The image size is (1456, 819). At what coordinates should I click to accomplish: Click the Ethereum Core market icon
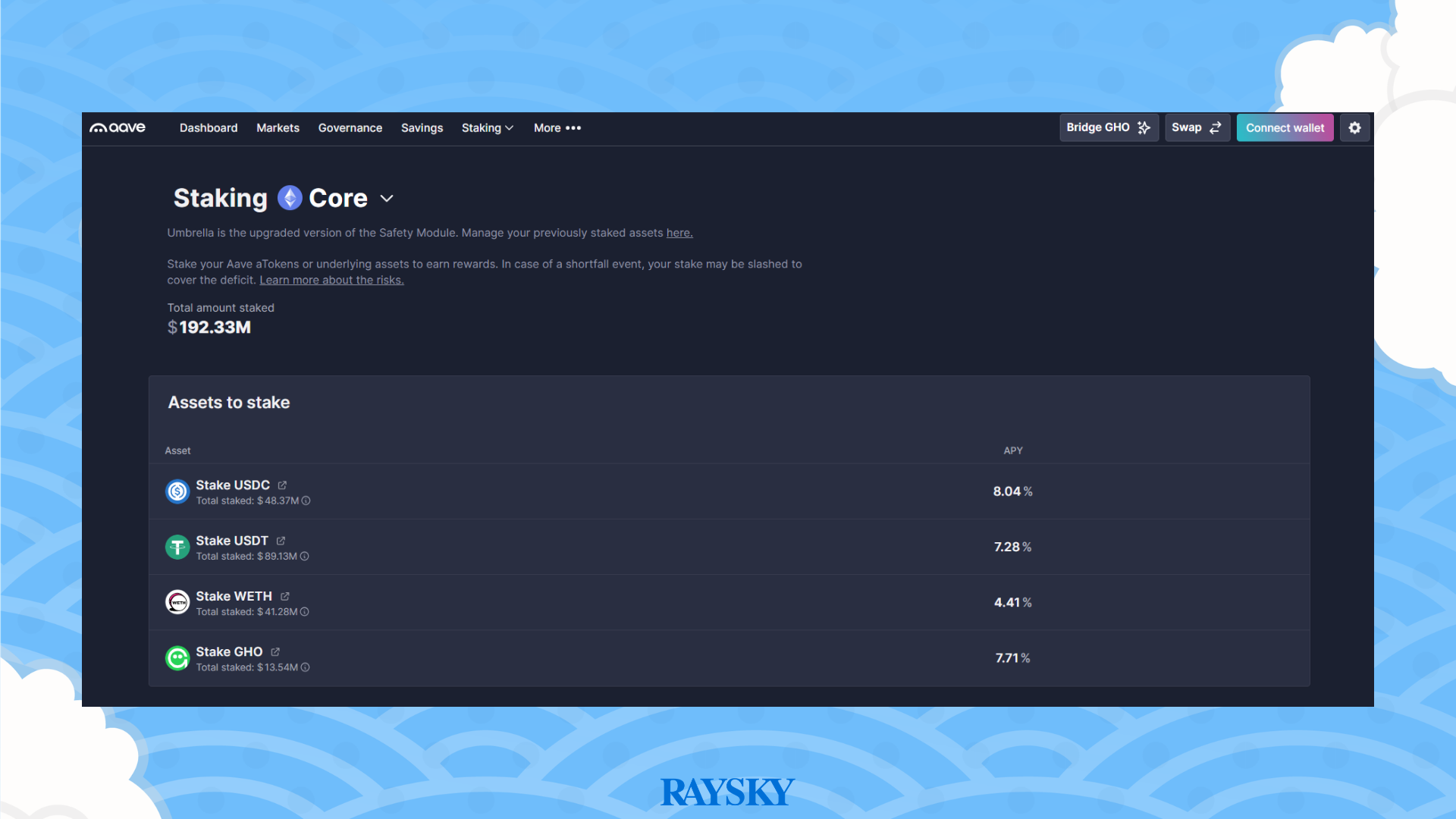[290, 198]
